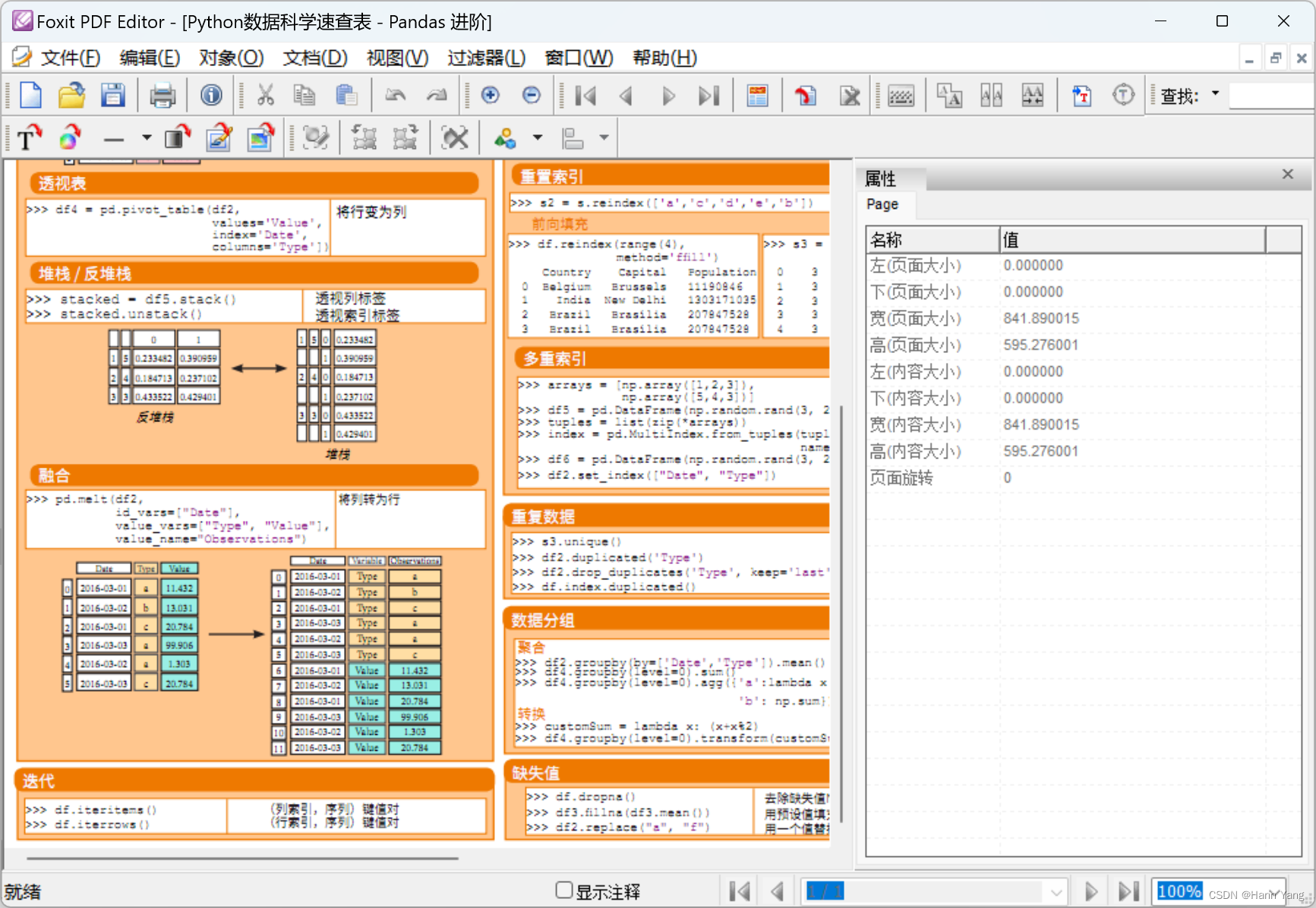Click the 宽(页面大小) value 841.890015
Screen dimensions: 1316x908
[1040, 318]
